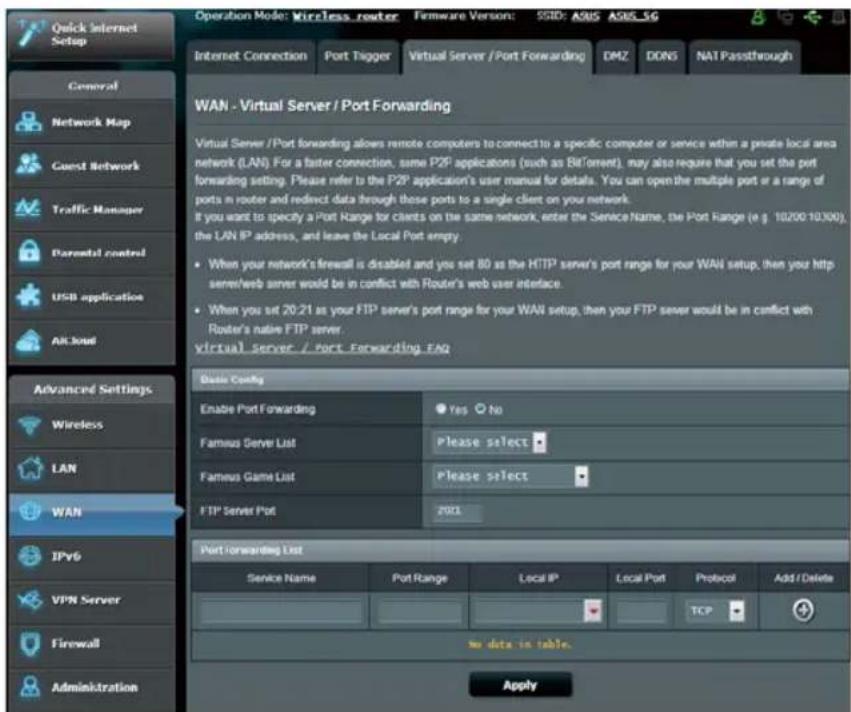This screenshot has height=712, width=851.
Task: Open the NAT Passthrough tab
Action: click(x=744, y=56)
